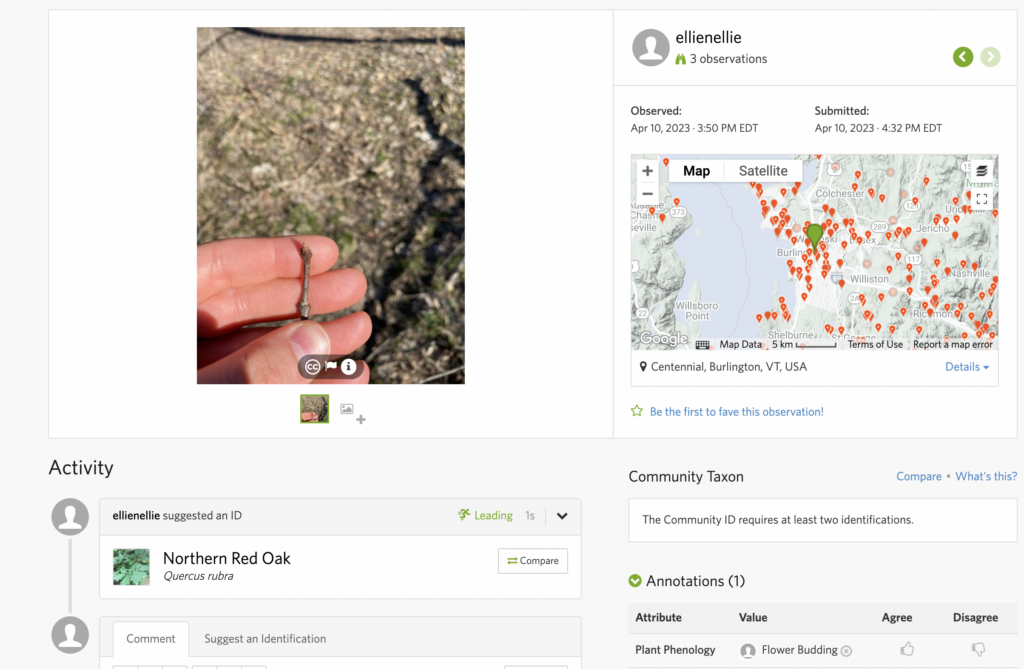Expand the location Details dropdown
Image resolution: width=1024 pixels, height=669 pixels.
click(967, 367)
